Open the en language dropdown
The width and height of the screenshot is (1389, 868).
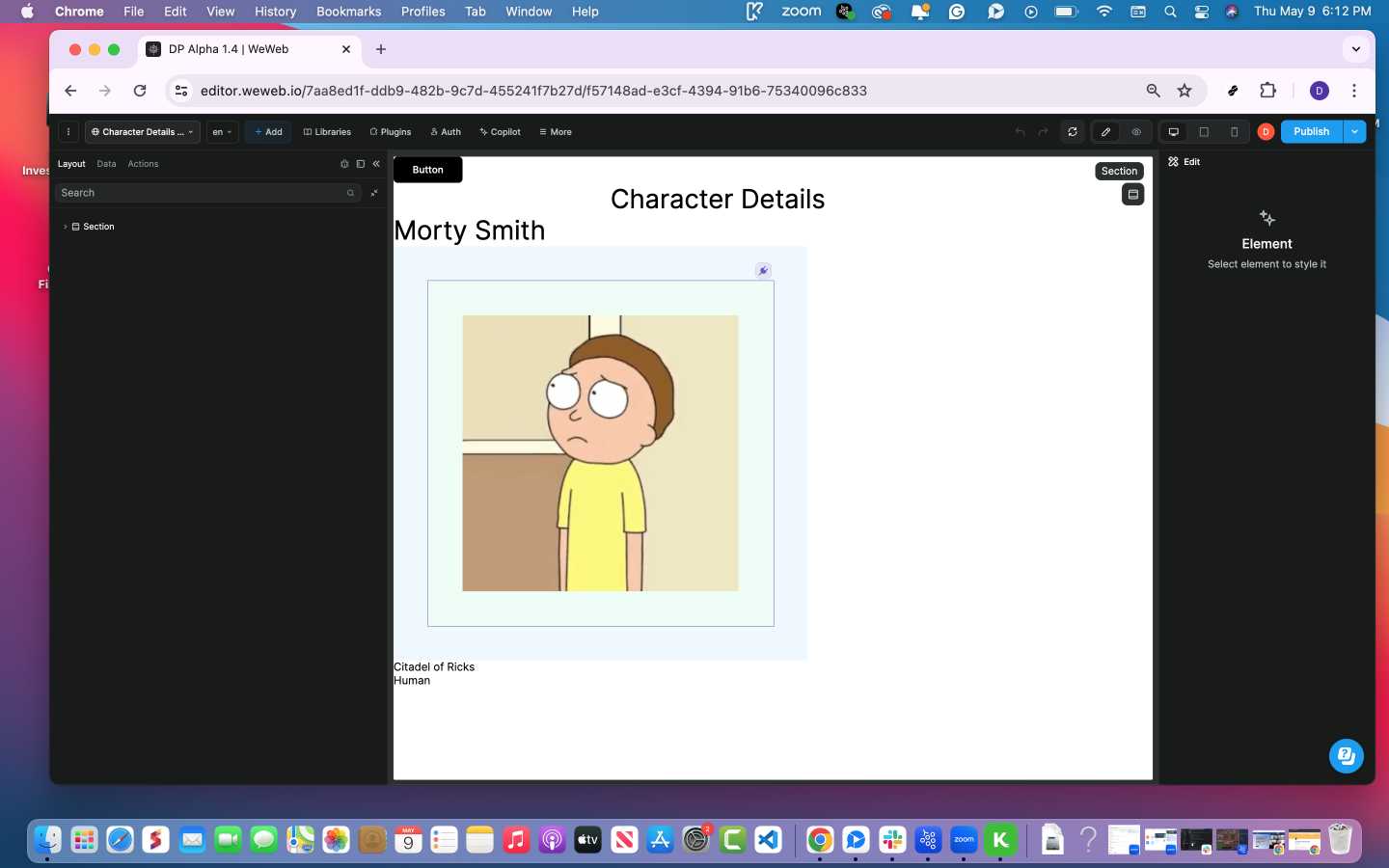point(222,132)
